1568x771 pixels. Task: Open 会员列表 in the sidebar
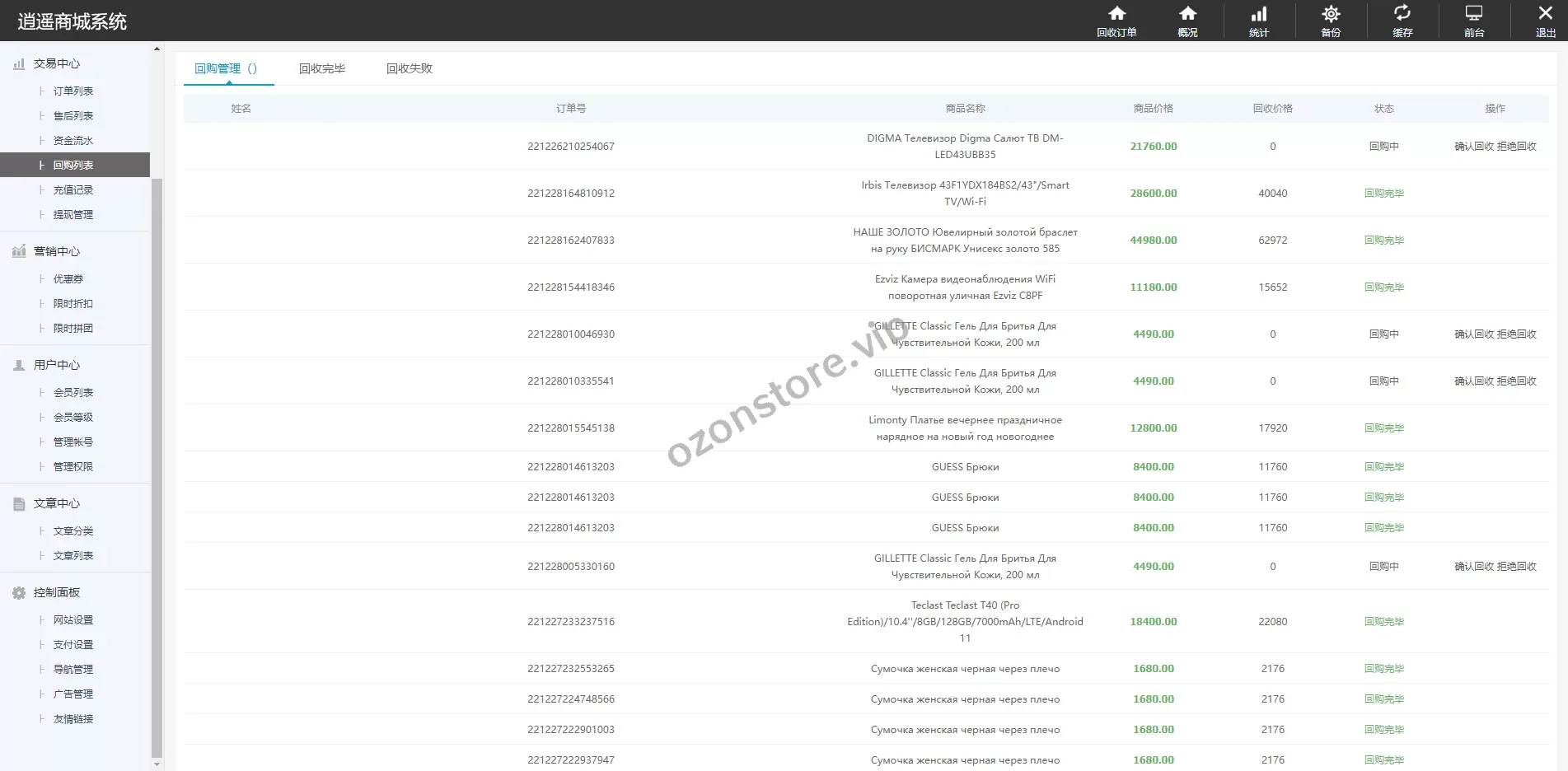[x=73, y=393]
